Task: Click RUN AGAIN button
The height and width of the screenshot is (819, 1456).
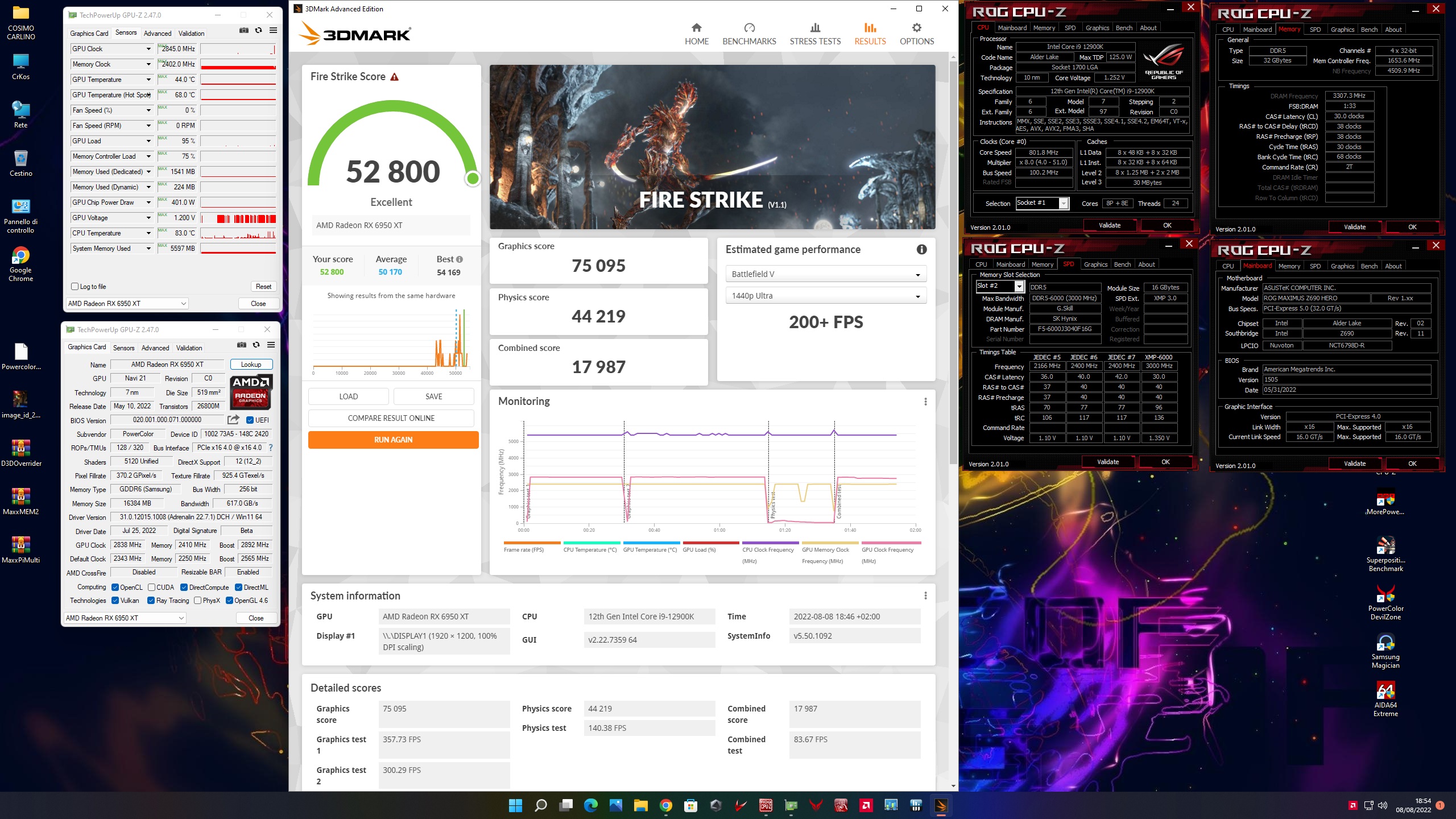Action: click(x=393, y=440)
